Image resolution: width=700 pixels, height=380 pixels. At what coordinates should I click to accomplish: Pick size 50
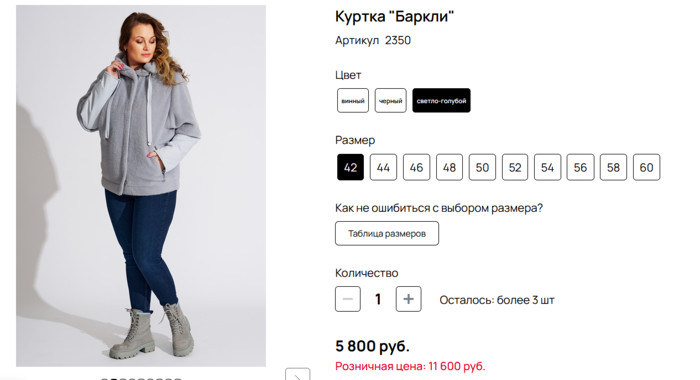pyautogui.click(x=482, y=167)
